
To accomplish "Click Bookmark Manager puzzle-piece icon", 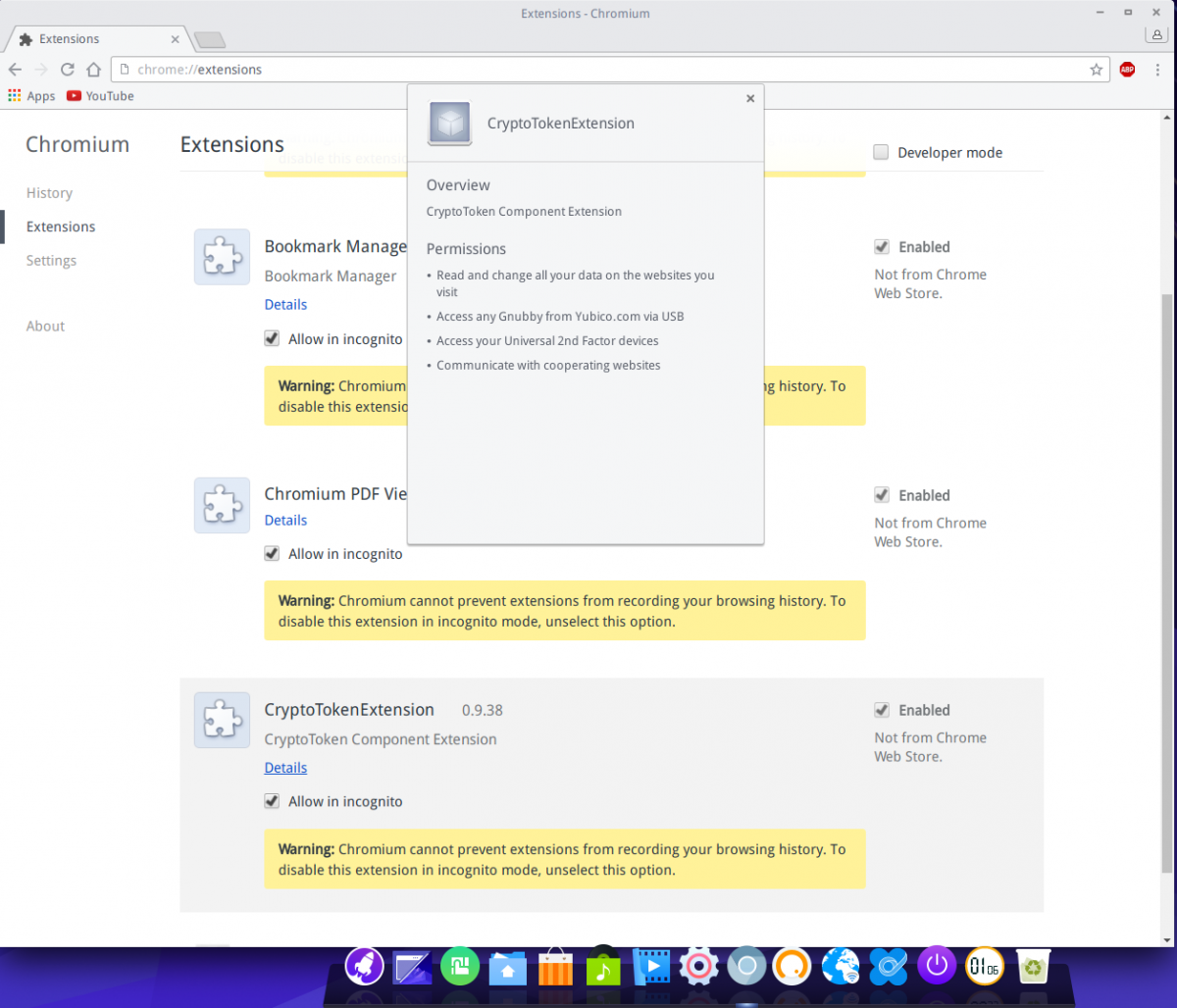I will coord(222,257).
